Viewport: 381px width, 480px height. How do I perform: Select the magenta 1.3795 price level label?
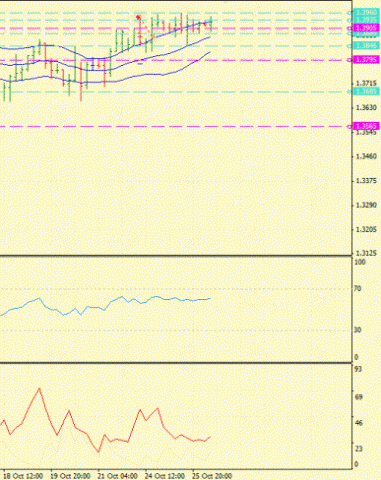(366, 60)
